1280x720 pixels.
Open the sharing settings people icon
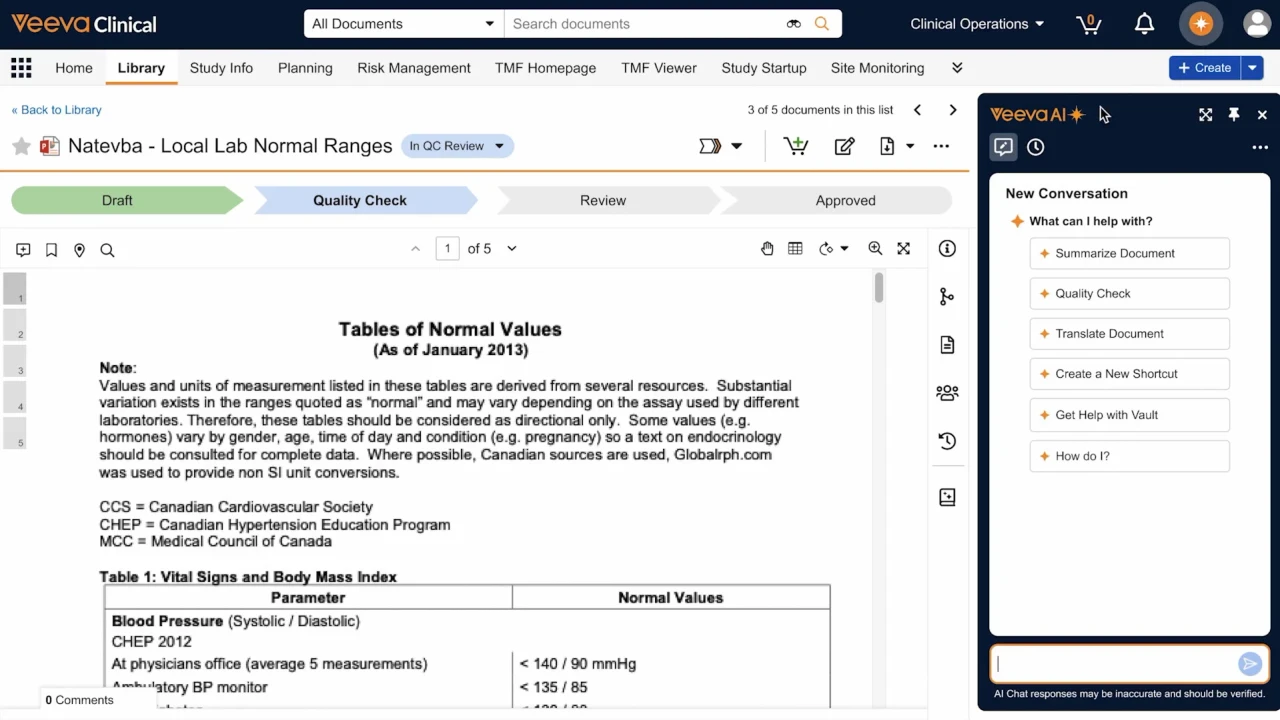(x=947, y=393)
